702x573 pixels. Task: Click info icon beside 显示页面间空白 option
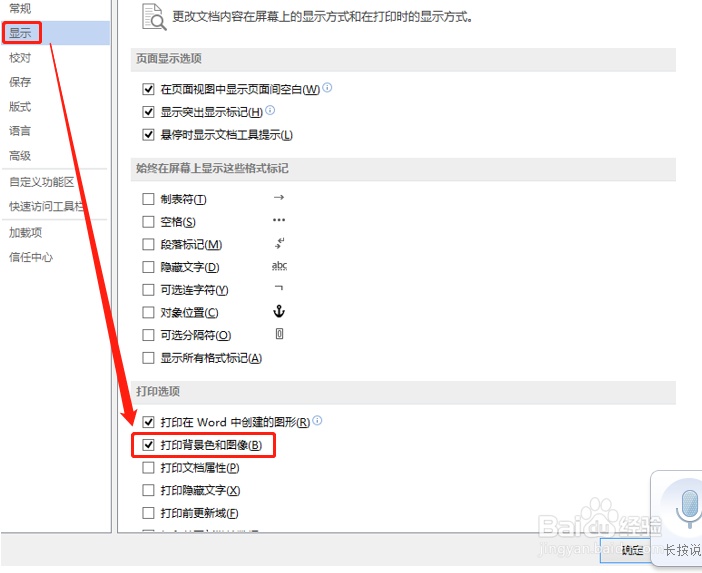(327, 87)
